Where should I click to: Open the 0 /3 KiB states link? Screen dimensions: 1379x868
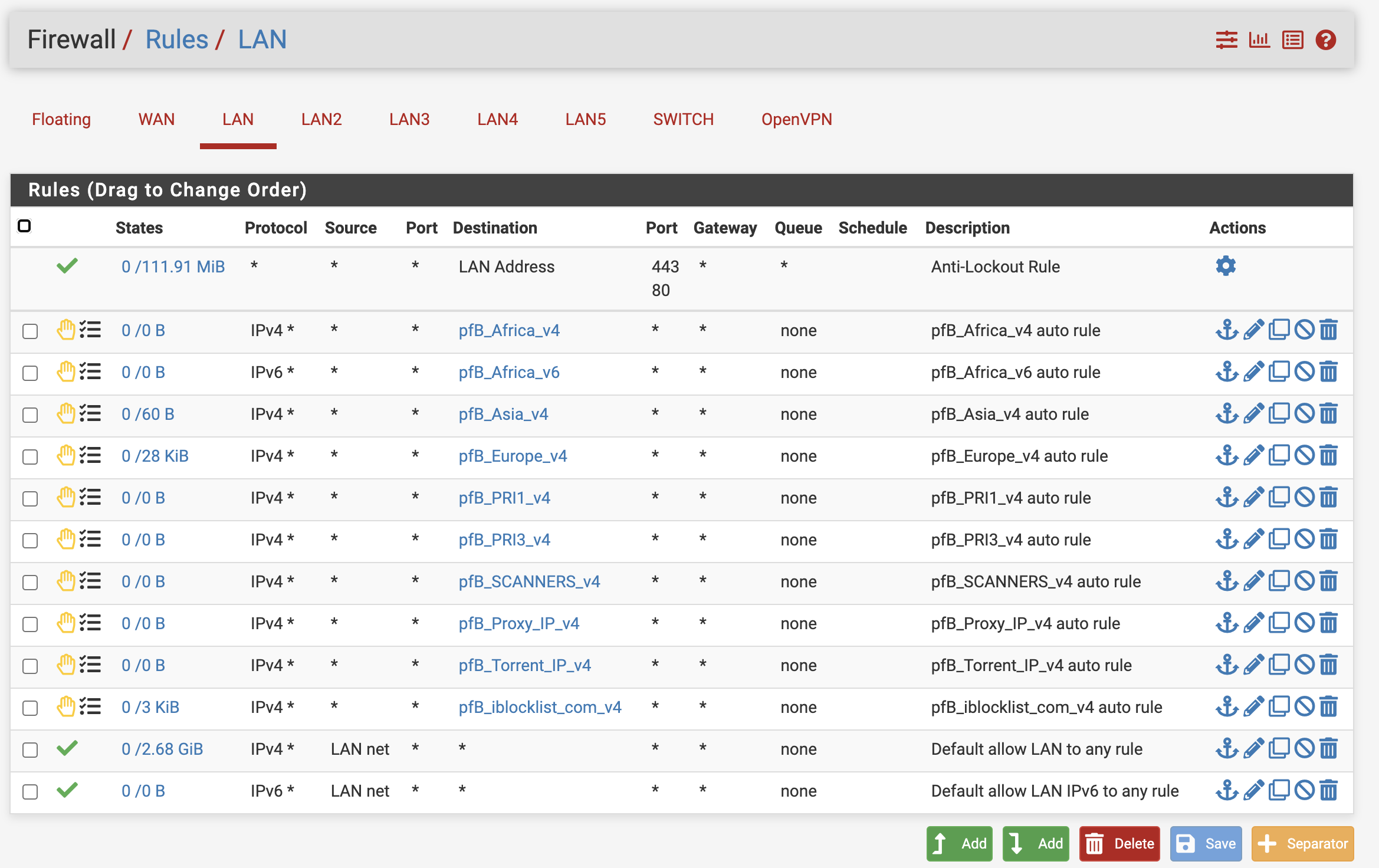coord(150,707)
